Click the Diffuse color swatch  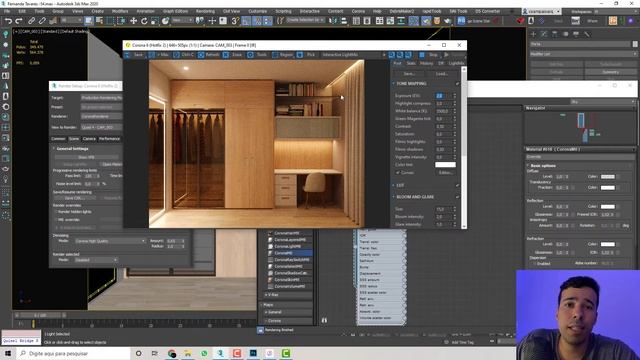(607, 176)
